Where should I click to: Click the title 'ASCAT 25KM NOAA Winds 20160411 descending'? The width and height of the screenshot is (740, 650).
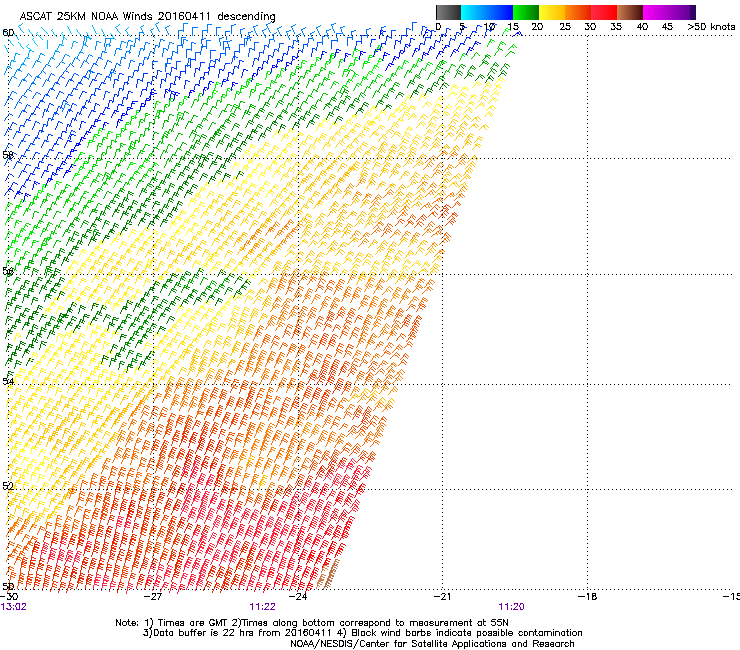tap(147, 16)
